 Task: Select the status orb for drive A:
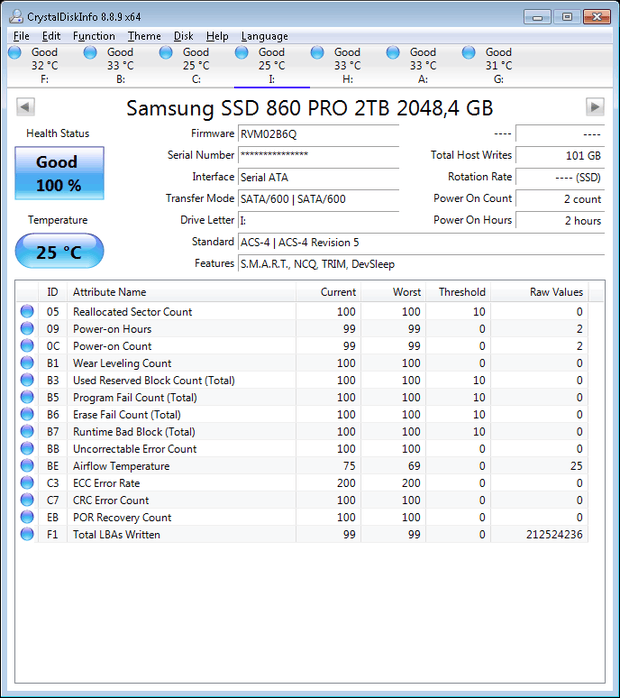pos(393,53)
